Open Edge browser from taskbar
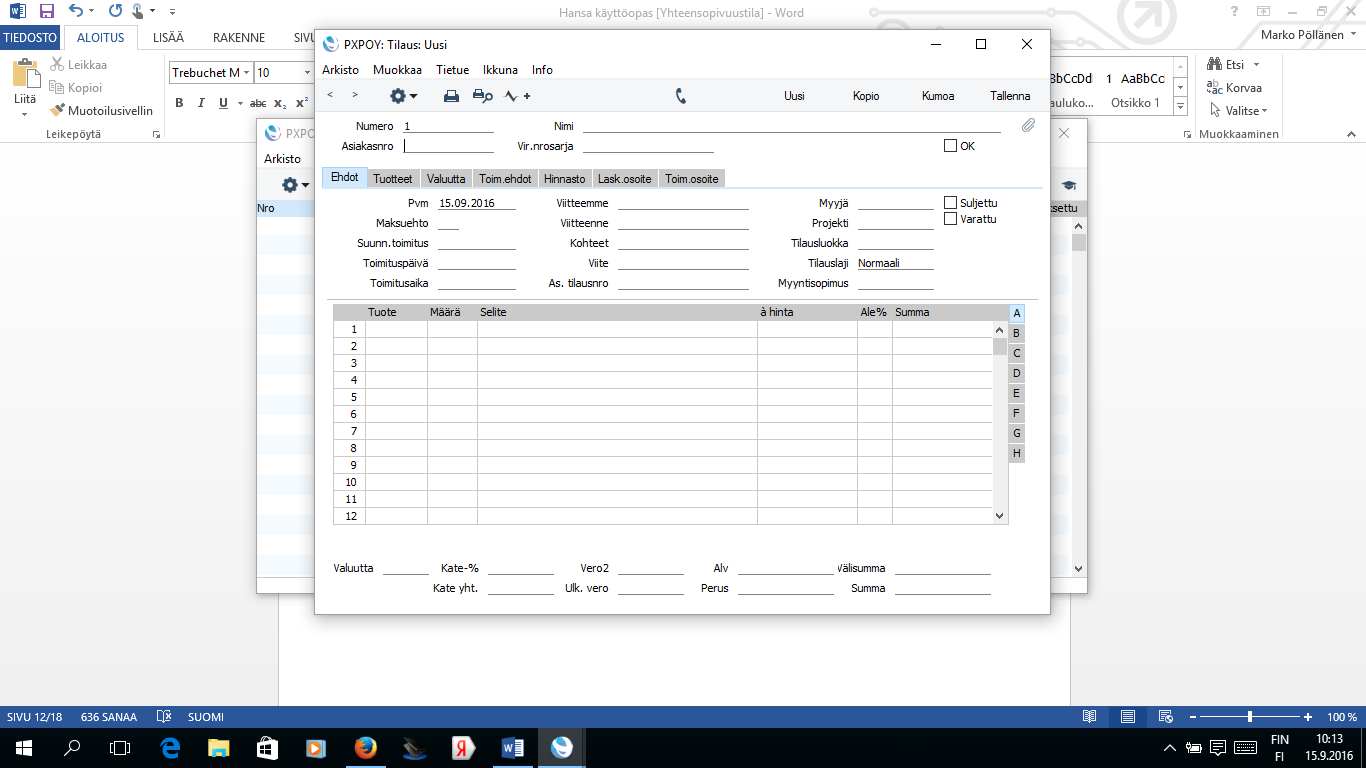1366x768 pixels. click(x=170, y=747)
